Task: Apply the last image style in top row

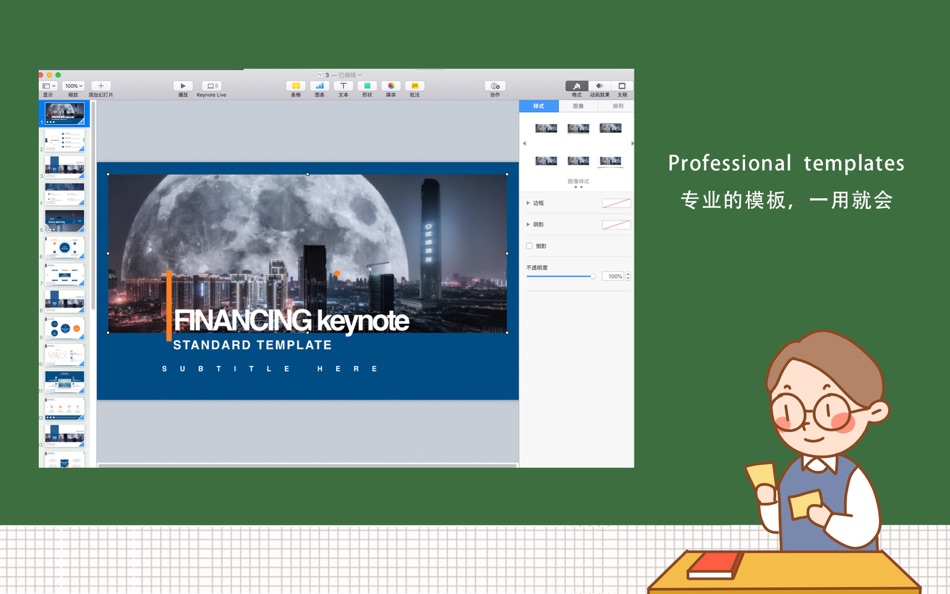Action: (x=610, y=128)
